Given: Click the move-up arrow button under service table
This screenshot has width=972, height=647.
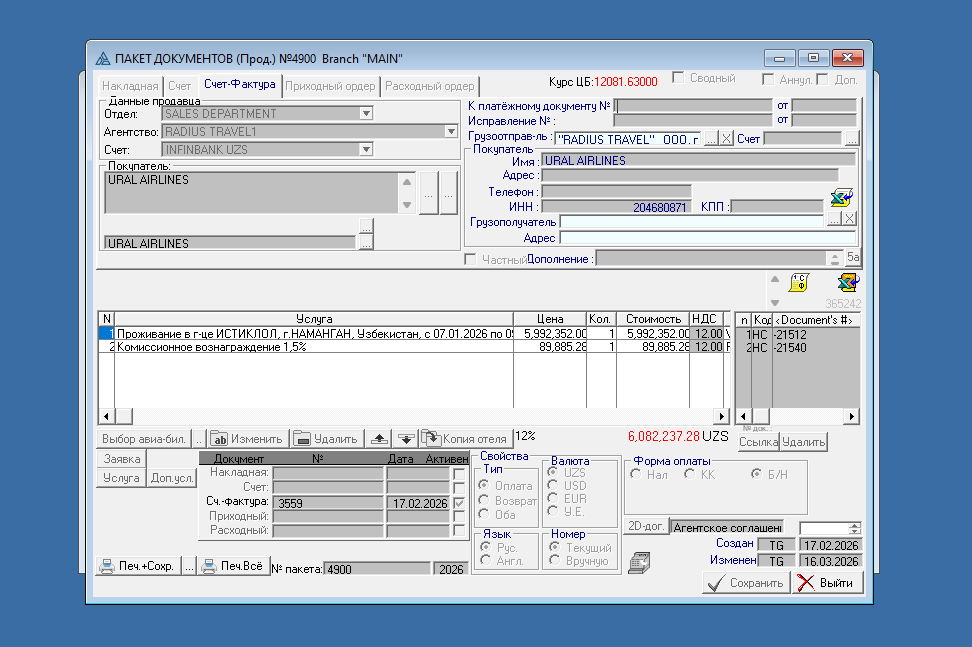Looking at the screenshot, I should tap(379, 439).
